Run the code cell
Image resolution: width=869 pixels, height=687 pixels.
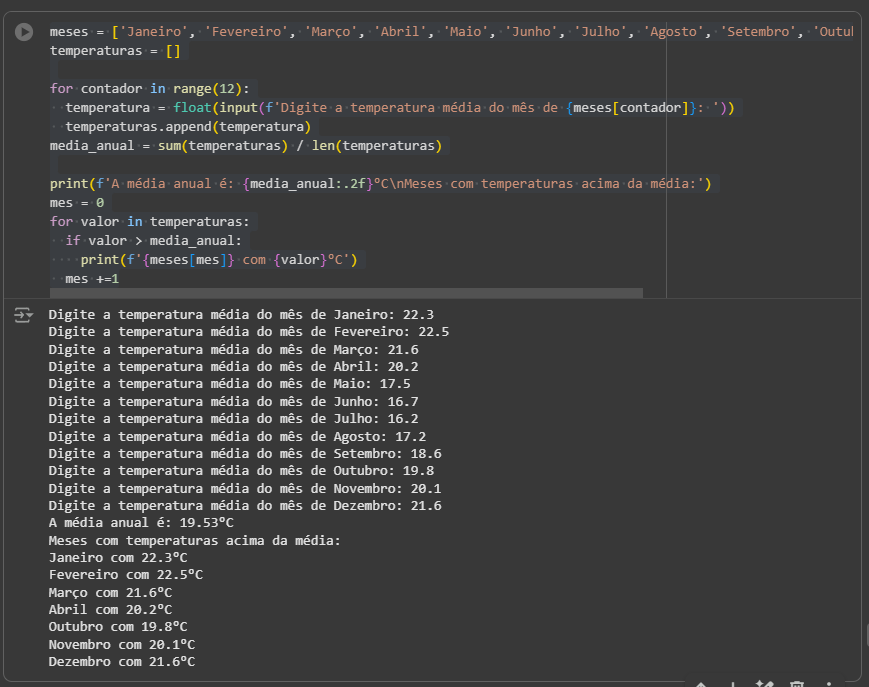coord(24,33)
